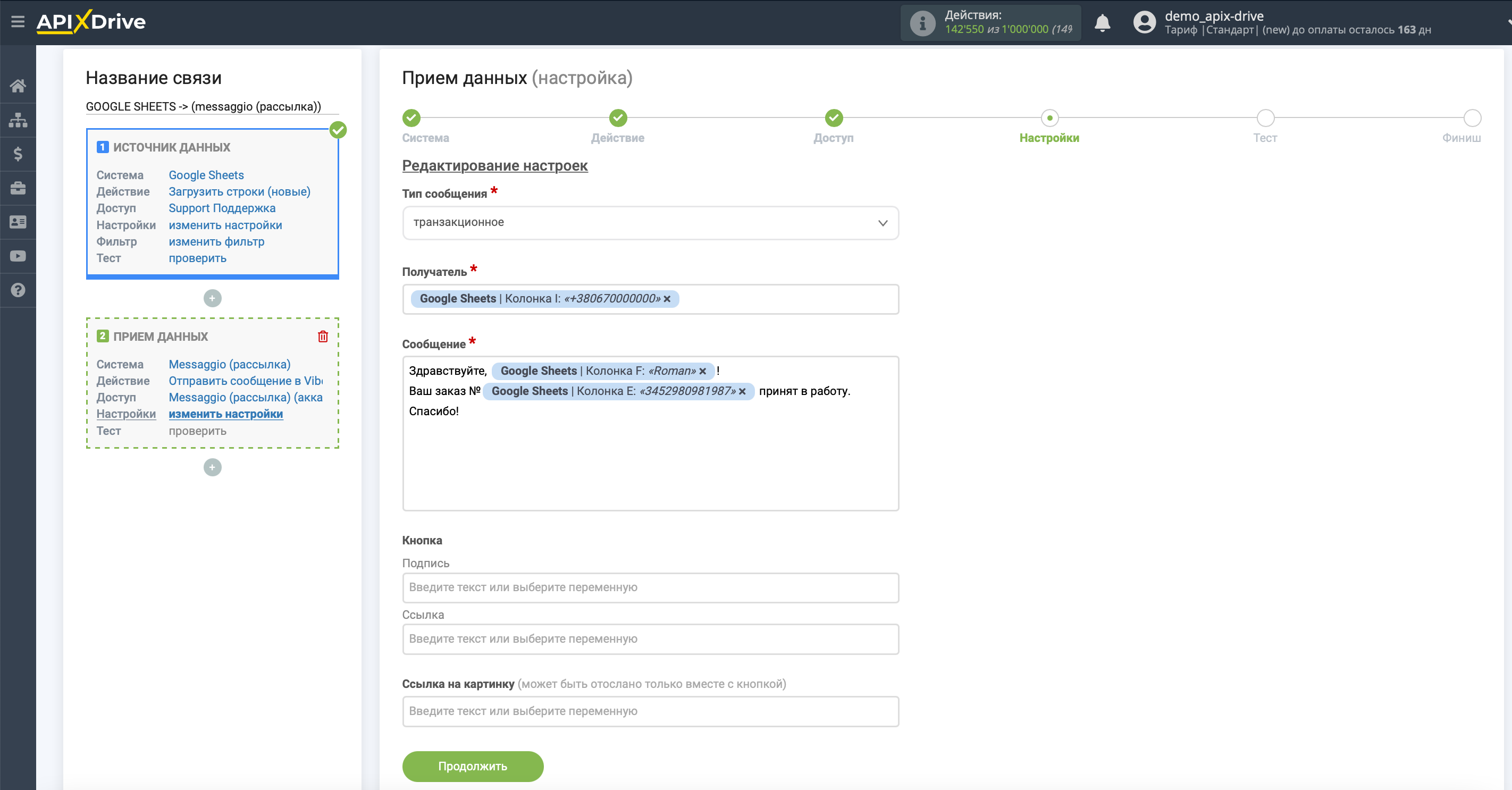Add step after source block
The height and width of the screenshot is (790, 1512).
213,298
